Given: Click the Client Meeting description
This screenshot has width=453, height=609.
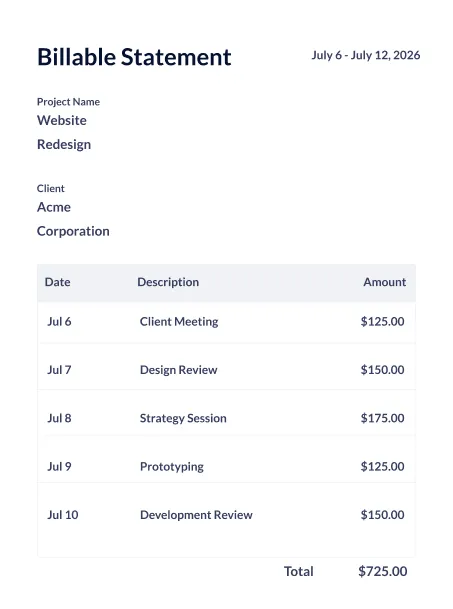Looking at the screenshot, I should (179, 322).
